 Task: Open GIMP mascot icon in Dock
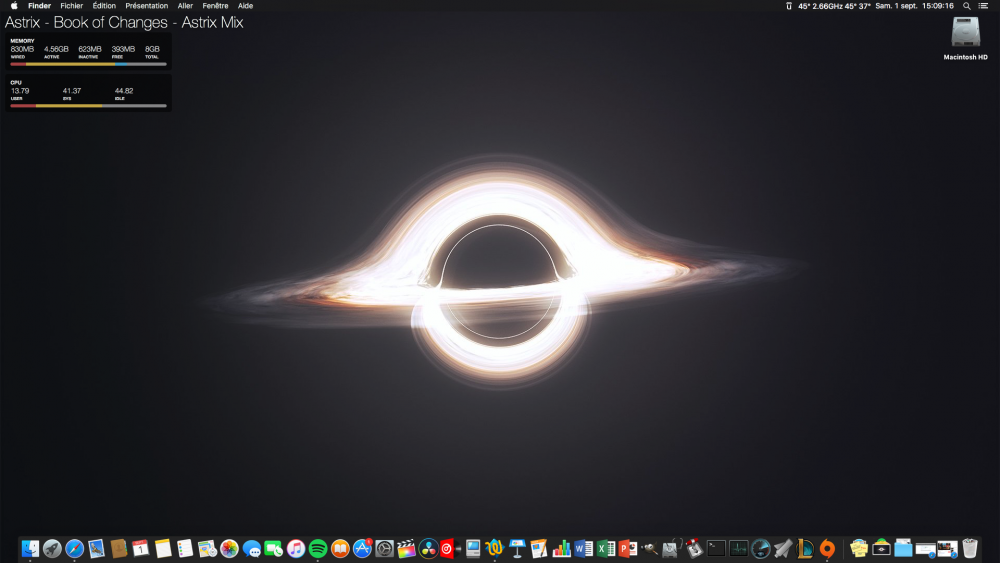point(650,548)
